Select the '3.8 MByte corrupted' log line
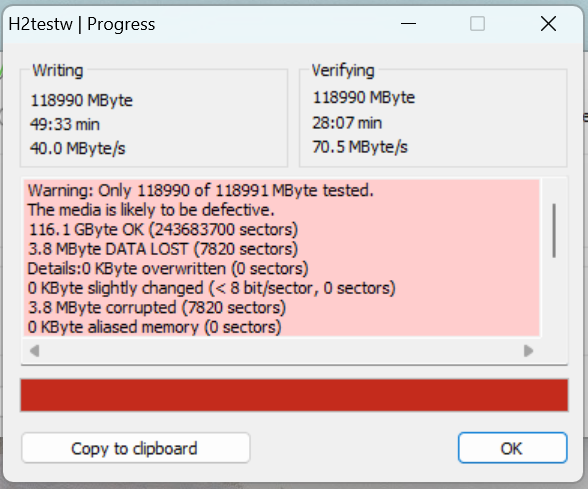Image resolution: width=588 pixels, height=489 pixels. pos(157,308)
